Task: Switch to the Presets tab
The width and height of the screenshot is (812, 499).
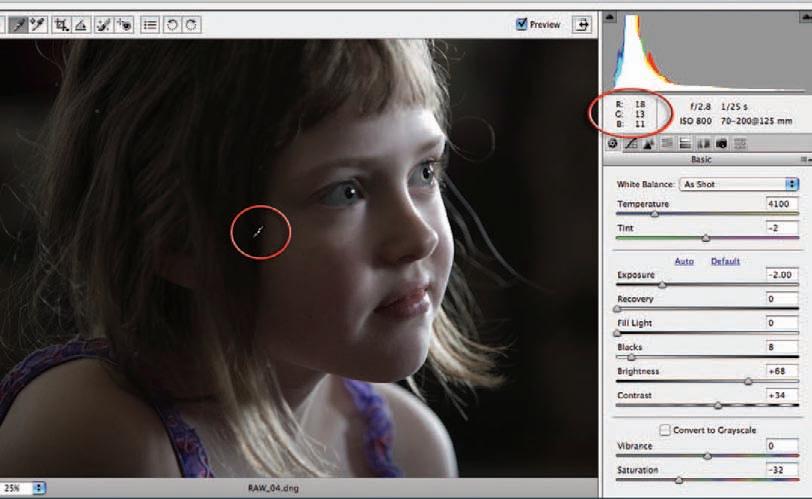Action: pyautogui.click(x=740, y=143)
